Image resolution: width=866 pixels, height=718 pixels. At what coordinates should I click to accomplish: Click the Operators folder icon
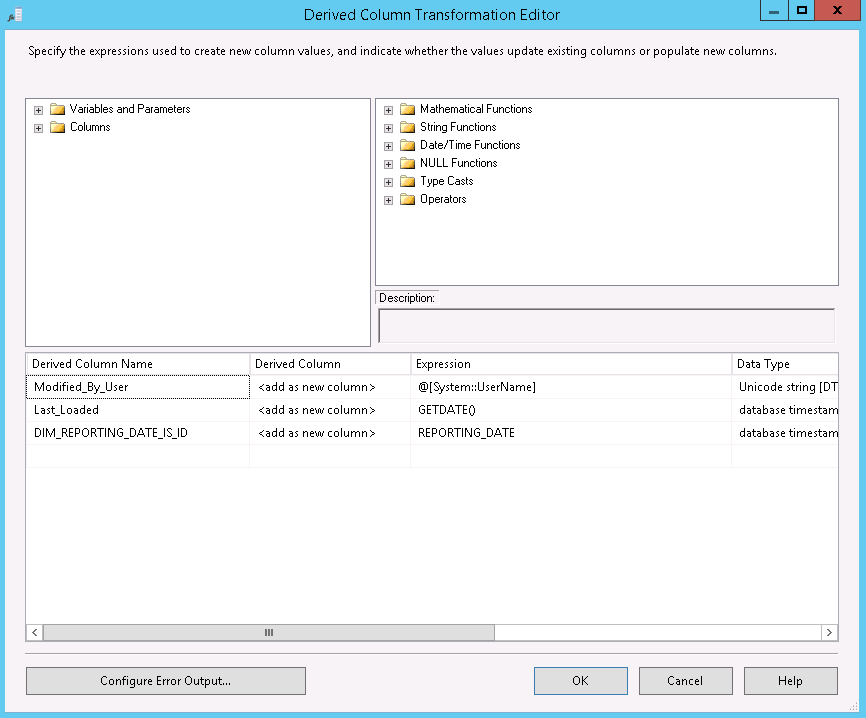(x=407, y=199)
